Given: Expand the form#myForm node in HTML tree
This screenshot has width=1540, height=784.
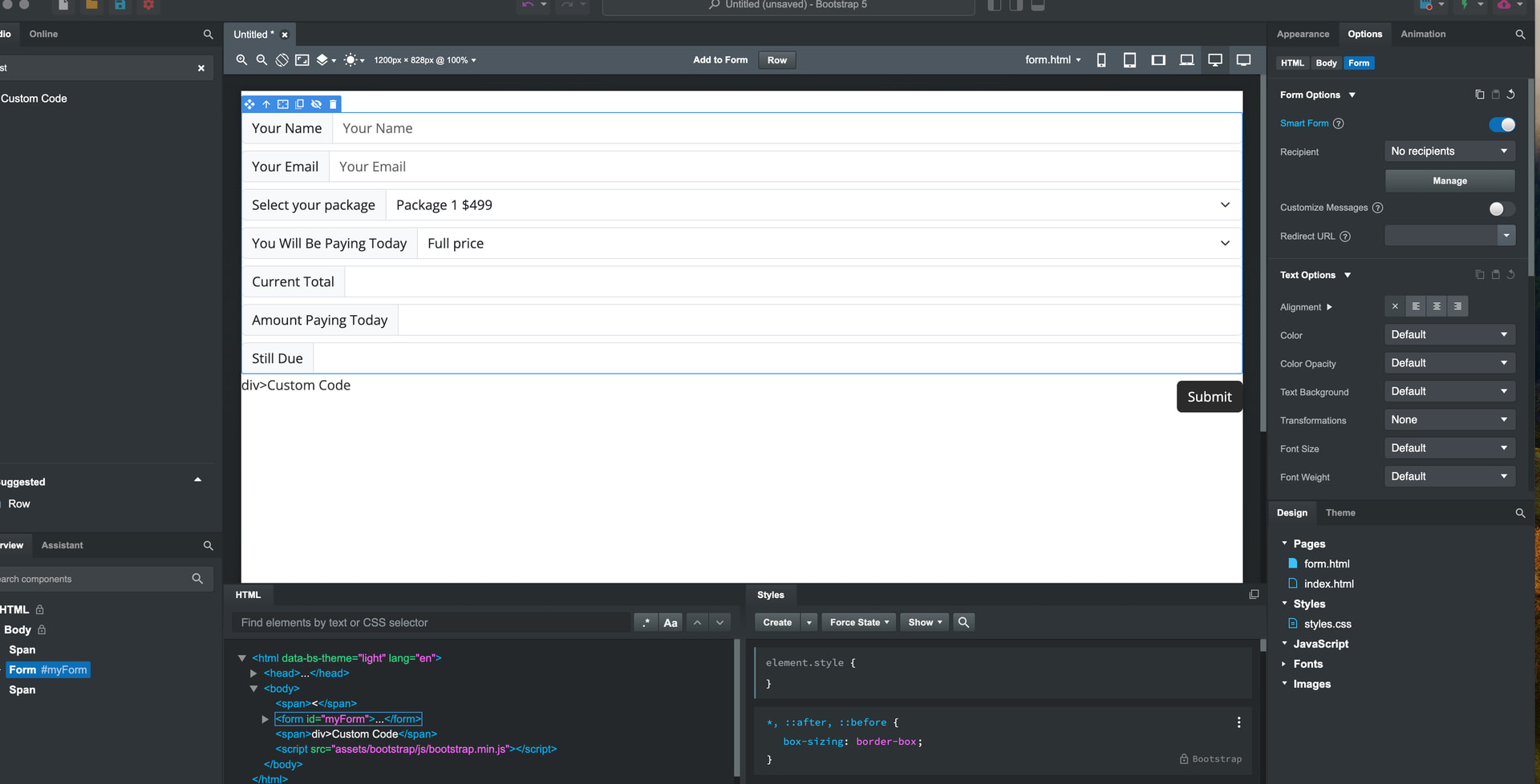Looking at the screenshot, I should [265, 719].
